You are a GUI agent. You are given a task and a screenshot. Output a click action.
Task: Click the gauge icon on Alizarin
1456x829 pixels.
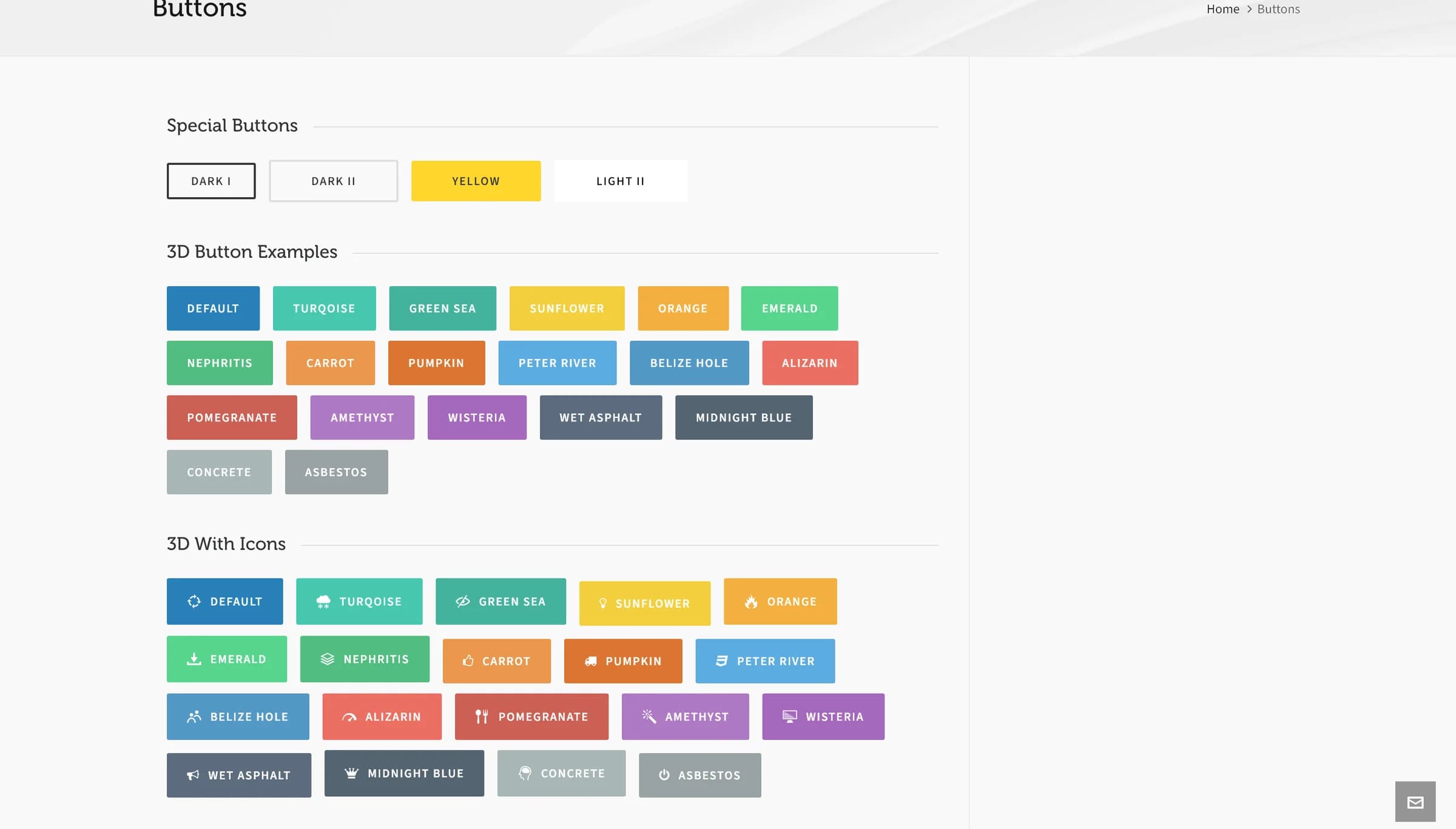click(x=349, y=717)
